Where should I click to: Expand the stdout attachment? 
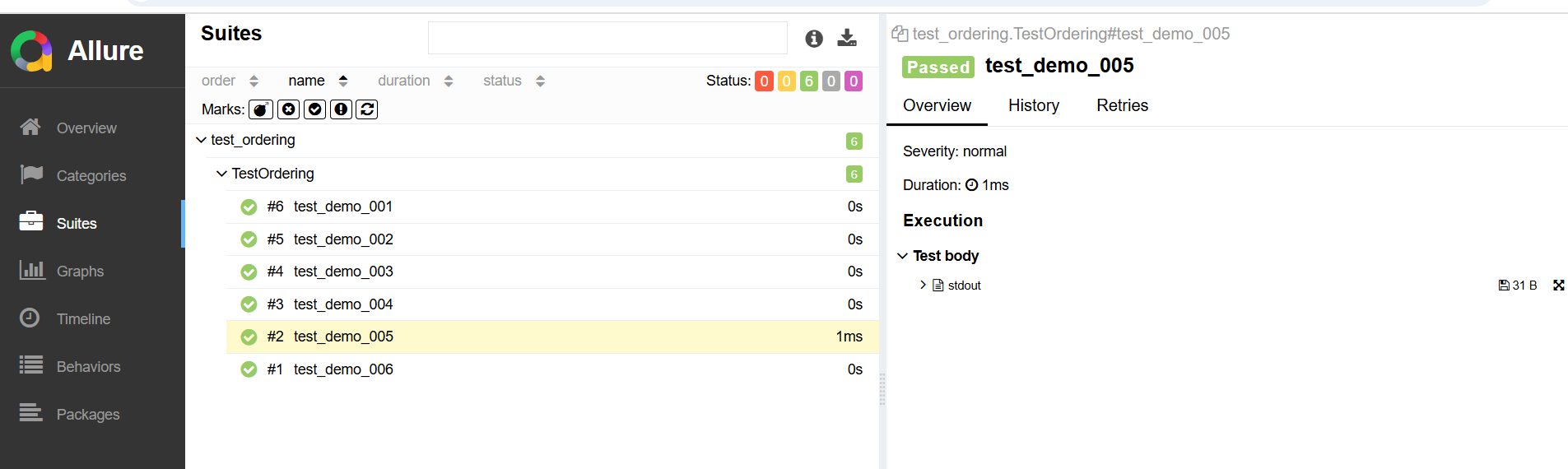(923, 286)
